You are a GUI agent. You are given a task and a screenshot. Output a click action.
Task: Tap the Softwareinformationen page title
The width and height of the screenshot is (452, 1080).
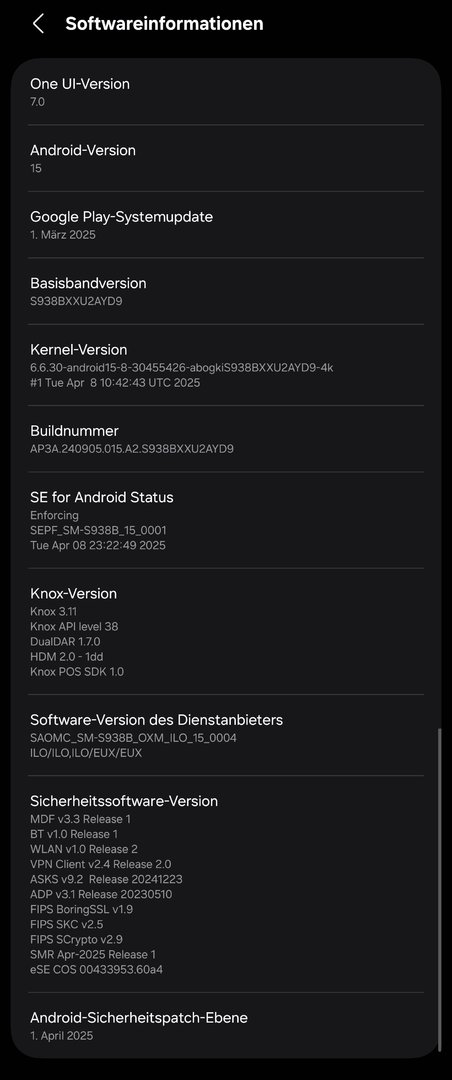tap(164, 23)
